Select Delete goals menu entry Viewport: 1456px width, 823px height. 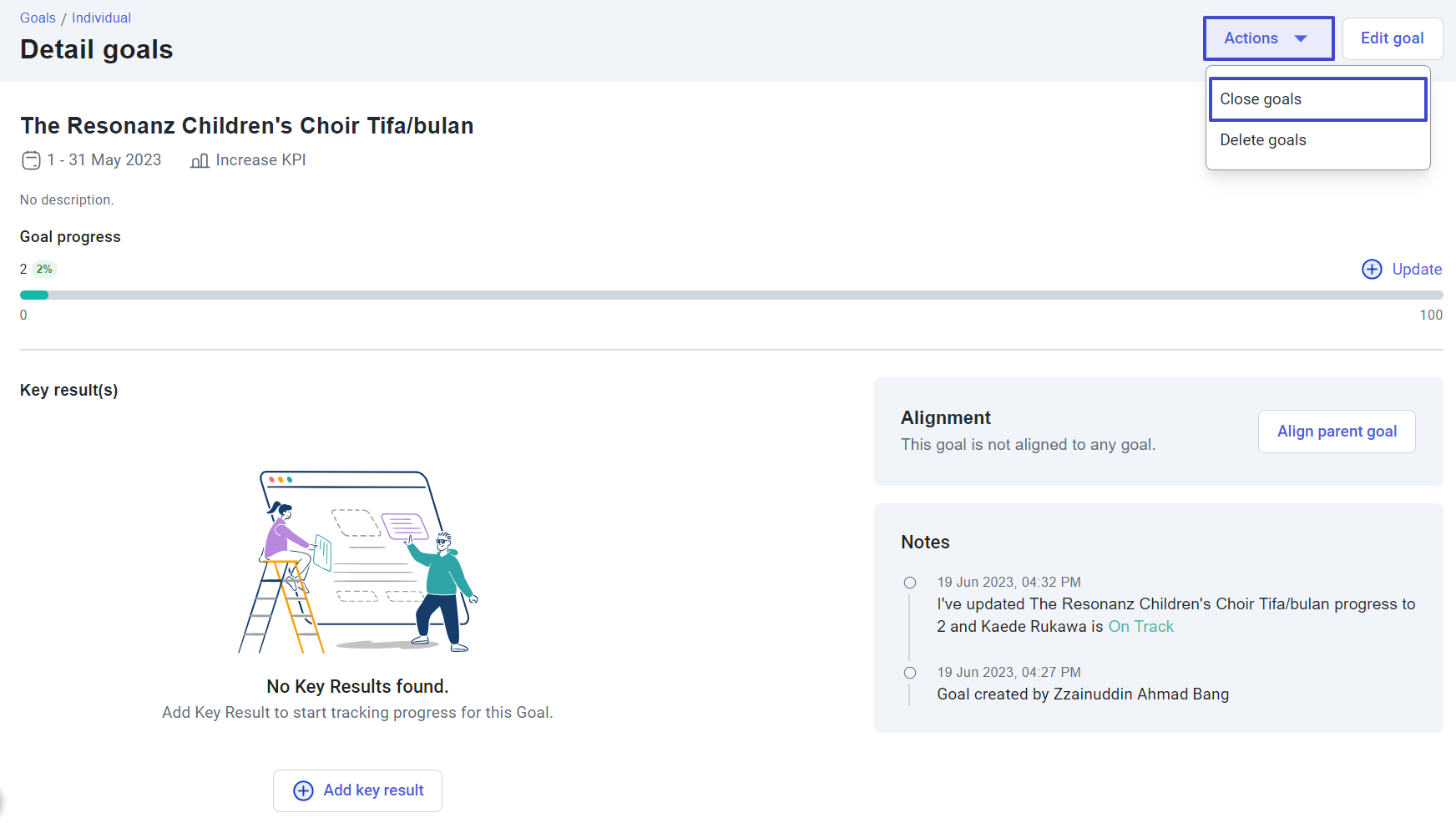click(1317, 140)
